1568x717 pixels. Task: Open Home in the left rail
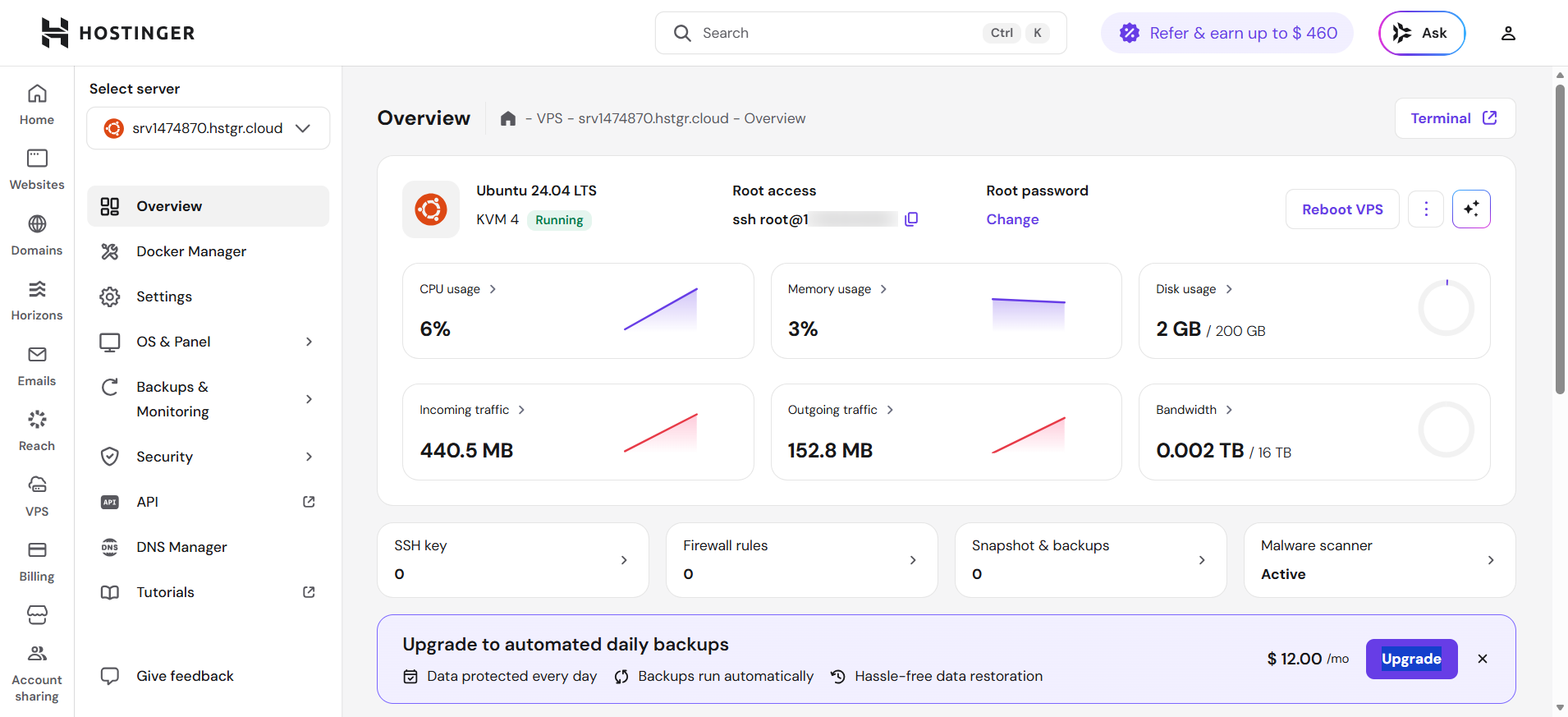37,105
